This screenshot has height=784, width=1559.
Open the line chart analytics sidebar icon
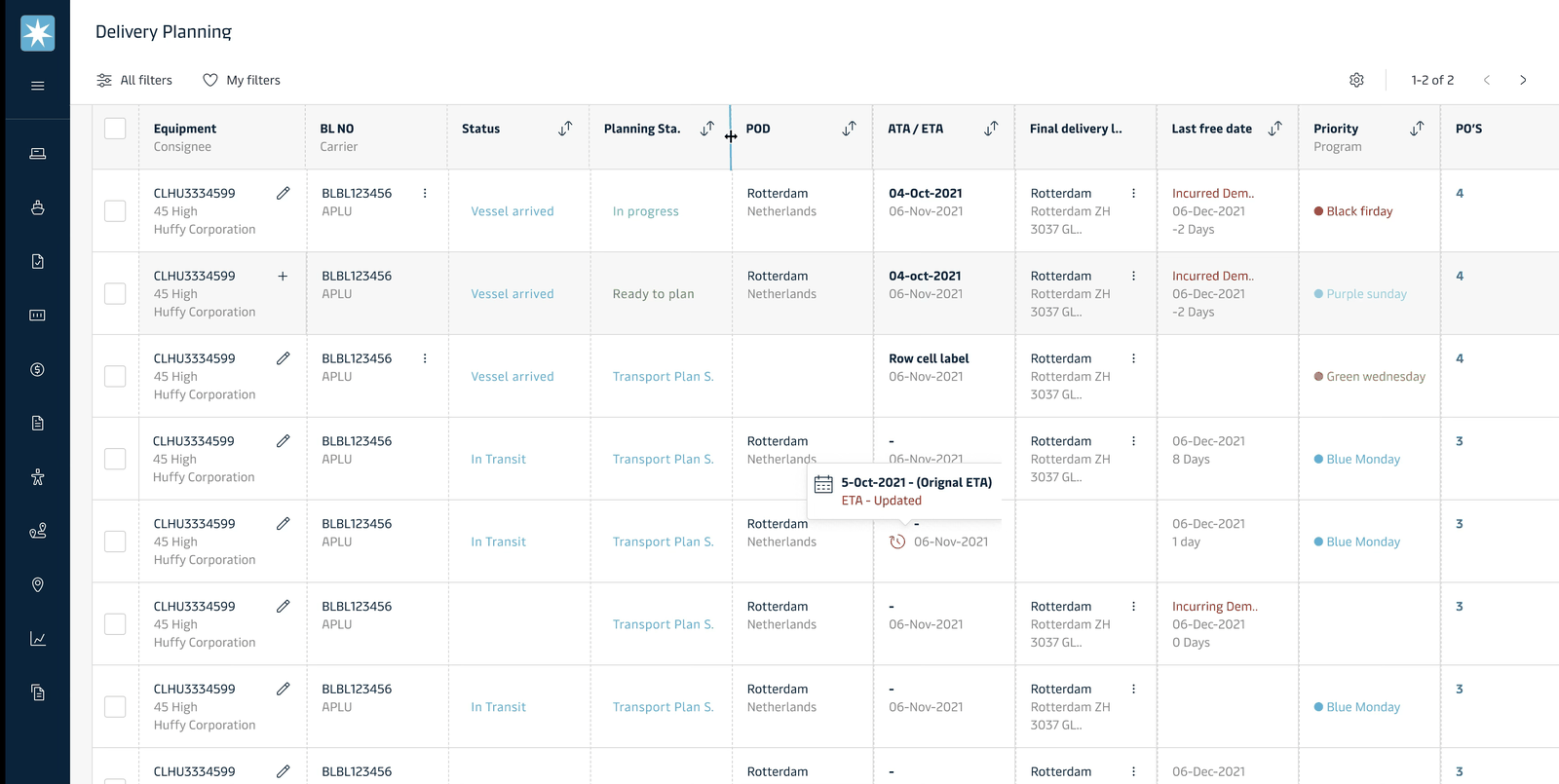tap(38, 639)
